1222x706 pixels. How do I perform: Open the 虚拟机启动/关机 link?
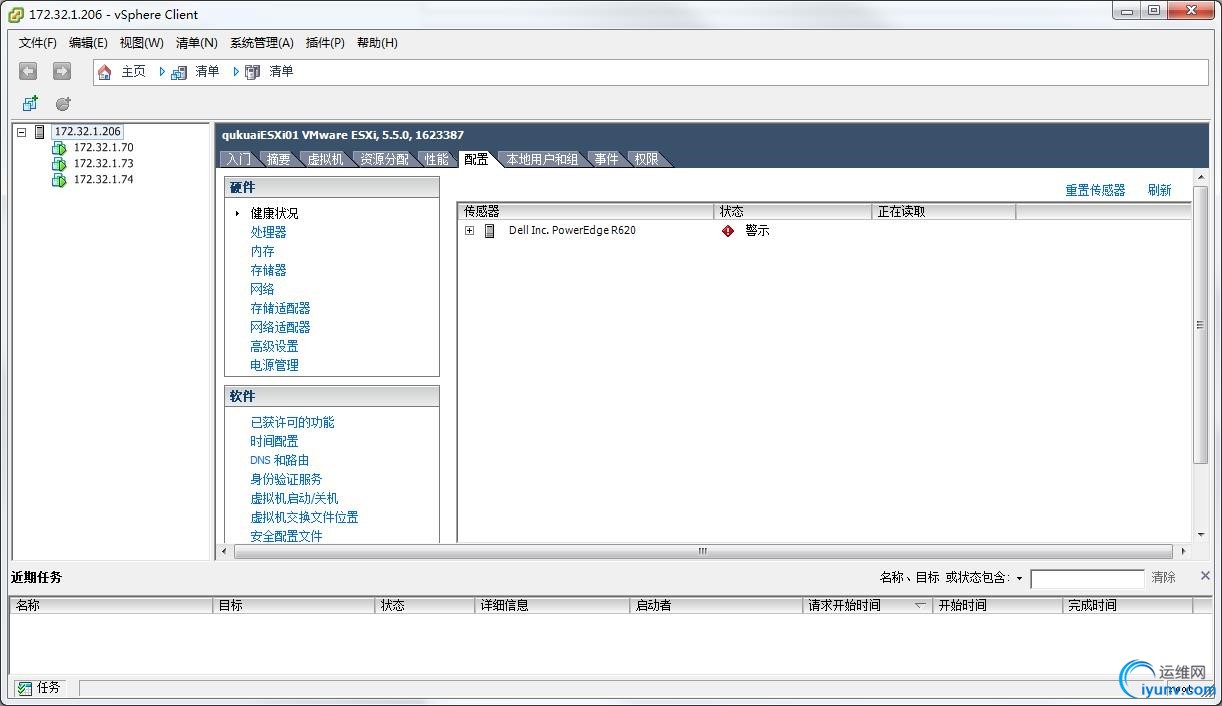coord(294,498)
